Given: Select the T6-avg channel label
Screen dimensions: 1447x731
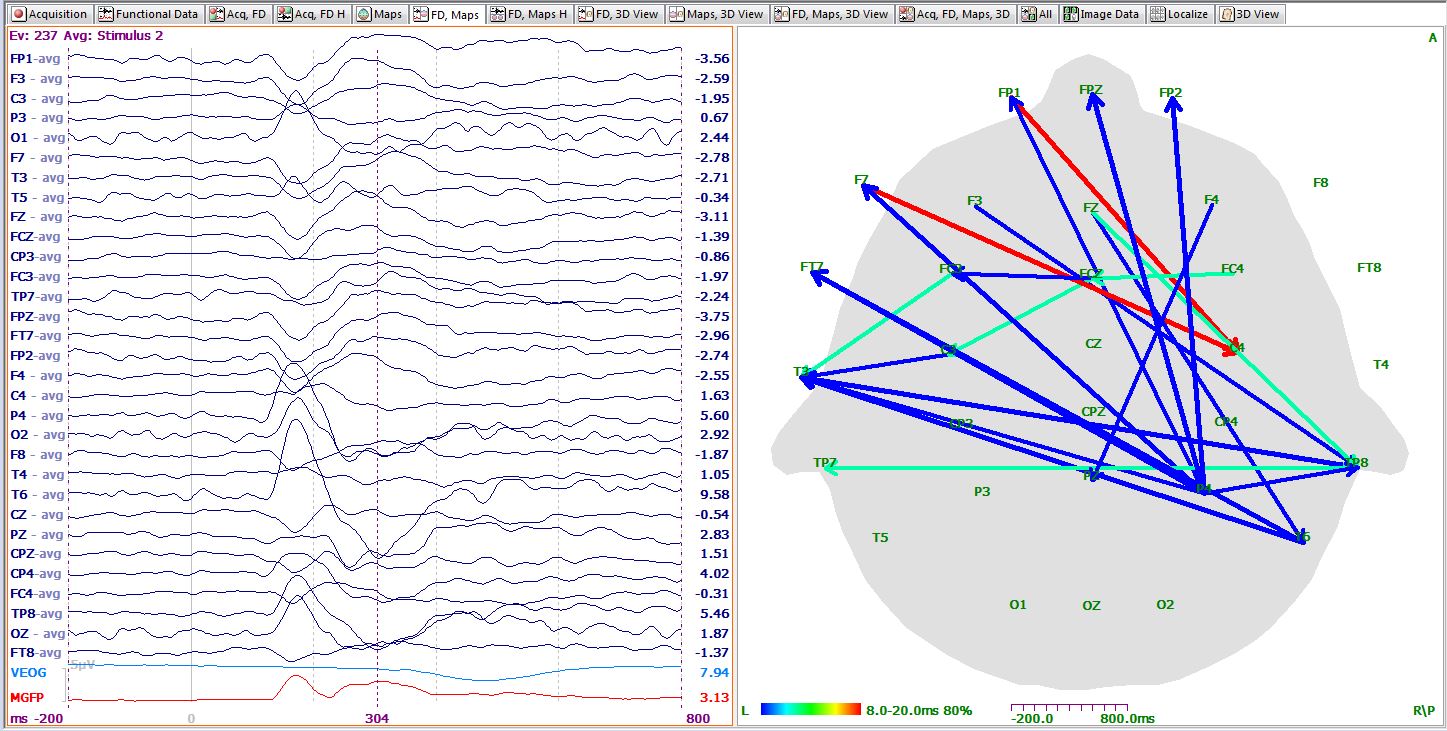Looking at the screenshot, I should click(37, 494).
